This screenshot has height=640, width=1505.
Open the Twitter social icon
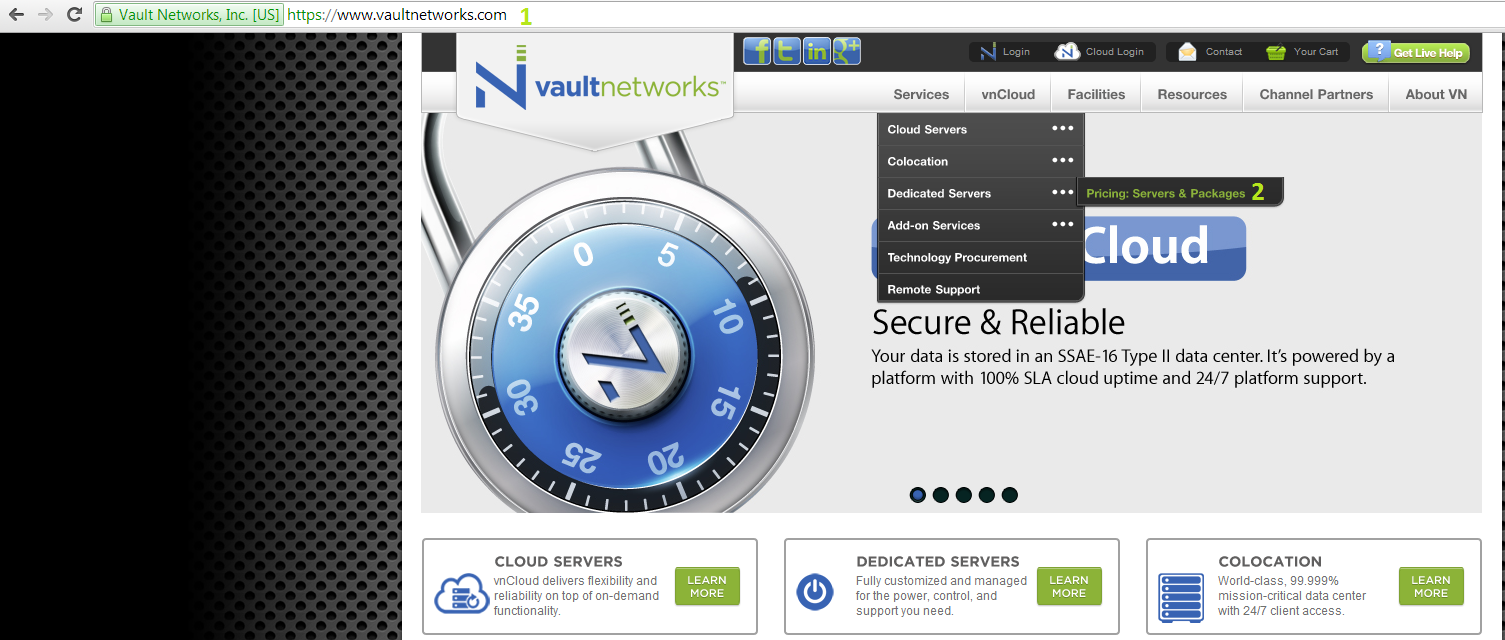click(787, 52)
